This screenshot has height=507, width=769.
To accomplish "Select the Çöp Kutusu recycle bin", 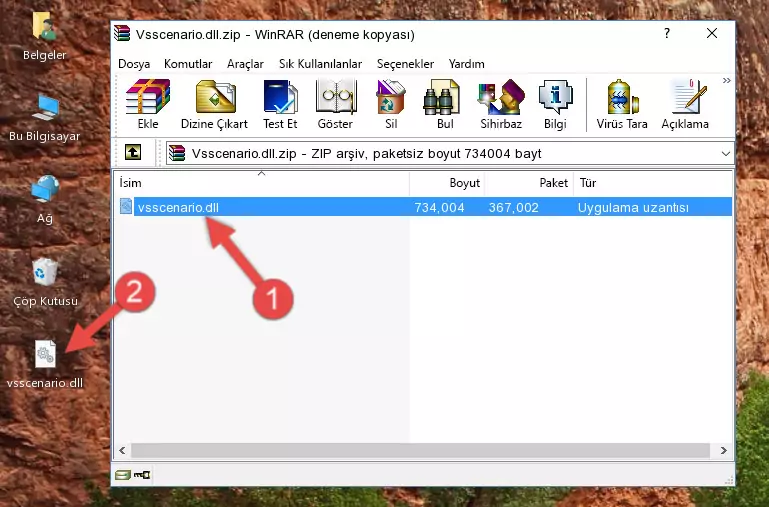I will click(45, 282).
